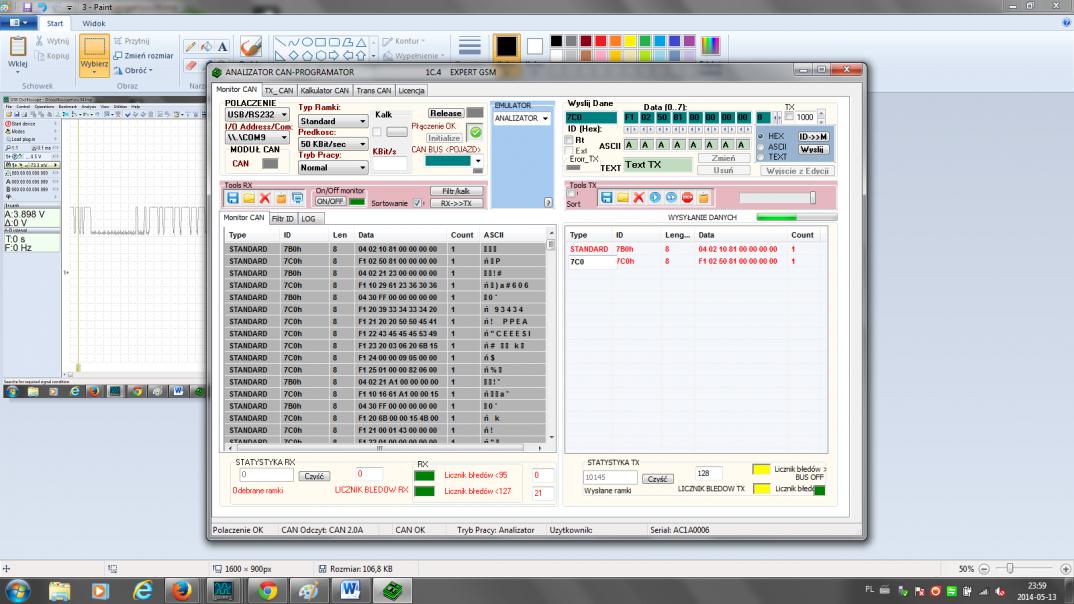The height and width of the screenshot is (604, 1074).
Task: Open the yellow folder icon in Tools RX
Action: pos(249,198)
